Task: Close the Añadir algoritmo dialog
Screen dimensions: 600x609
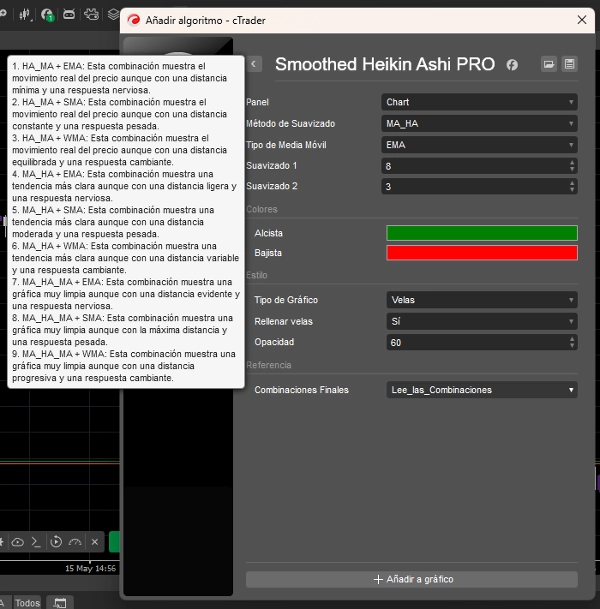Action: [x=582, y=20]
